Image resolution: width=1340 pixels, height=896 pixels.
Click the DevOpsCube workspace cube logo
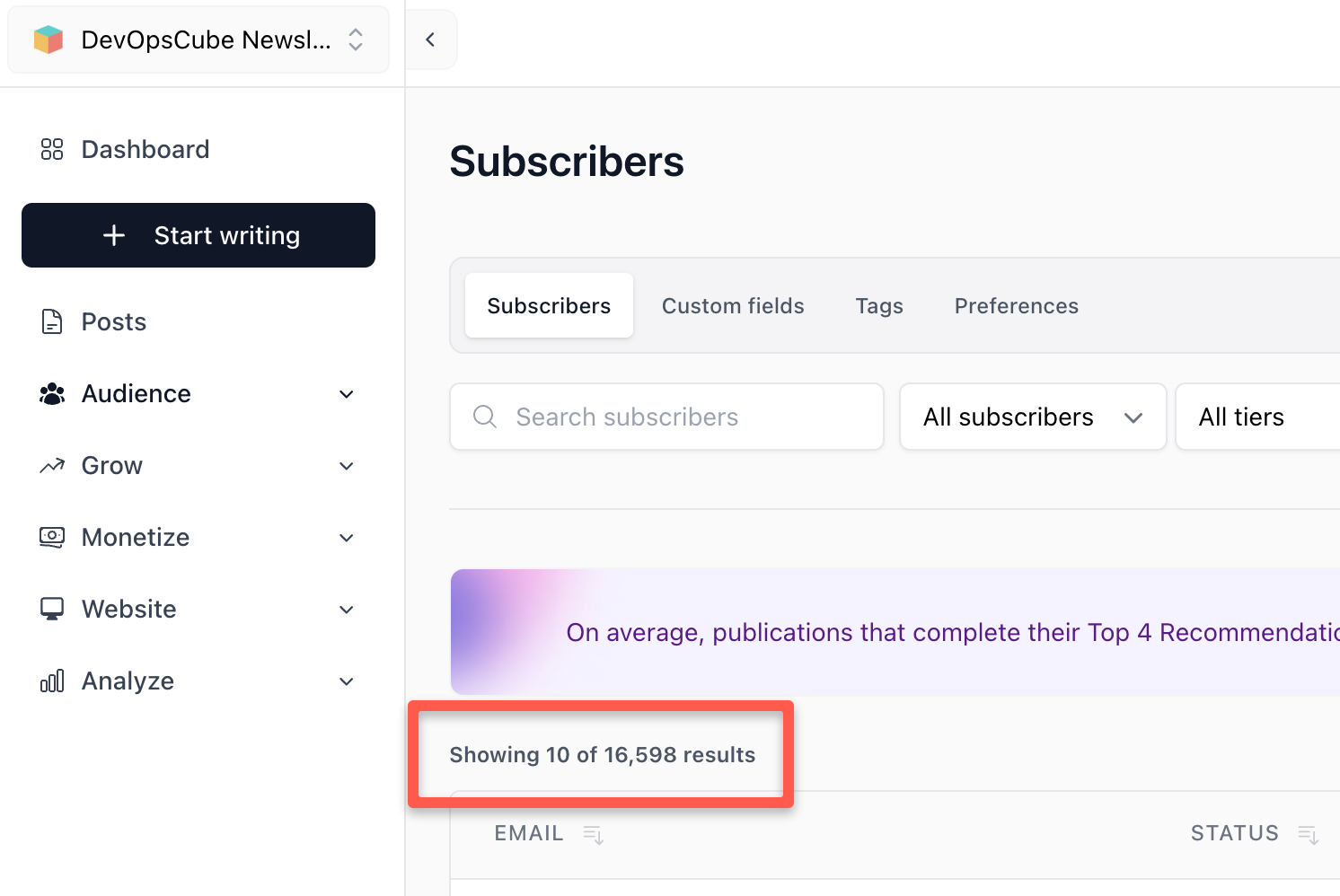(x=48, y=39)
